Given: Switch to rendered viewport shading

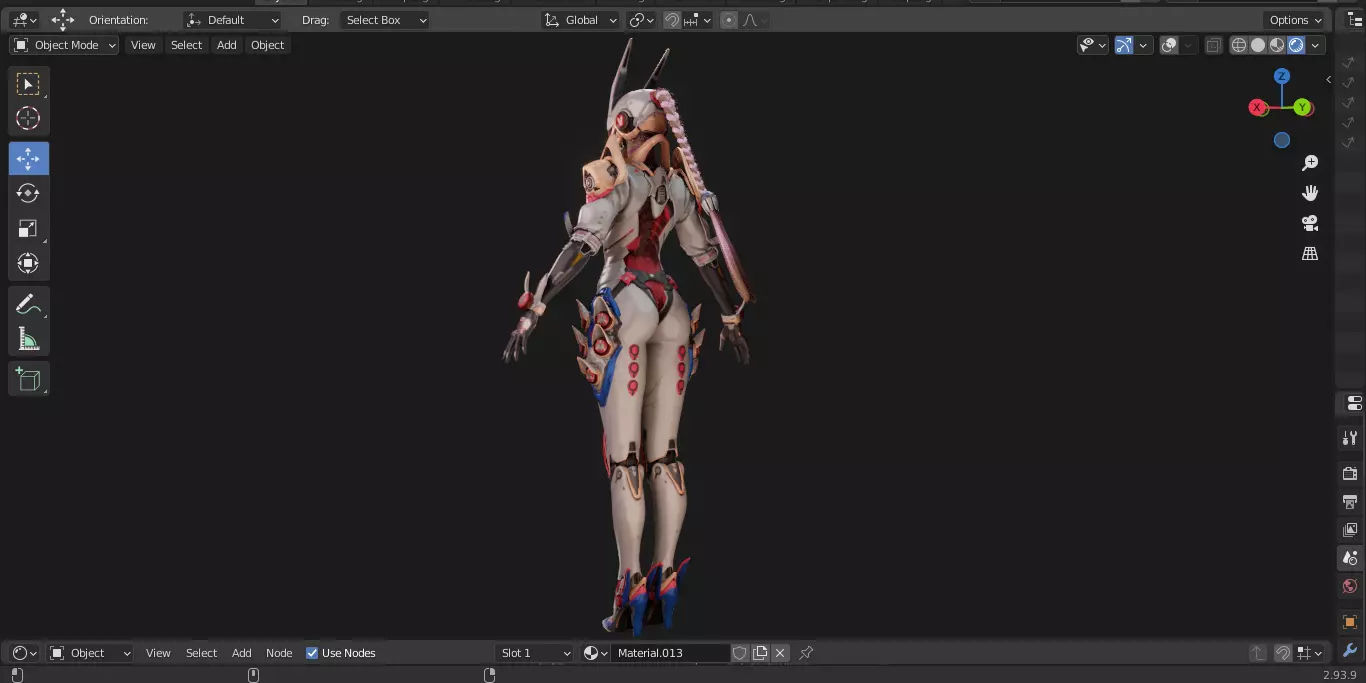Looking at the screenshot, I should (x=1296, y=45).
